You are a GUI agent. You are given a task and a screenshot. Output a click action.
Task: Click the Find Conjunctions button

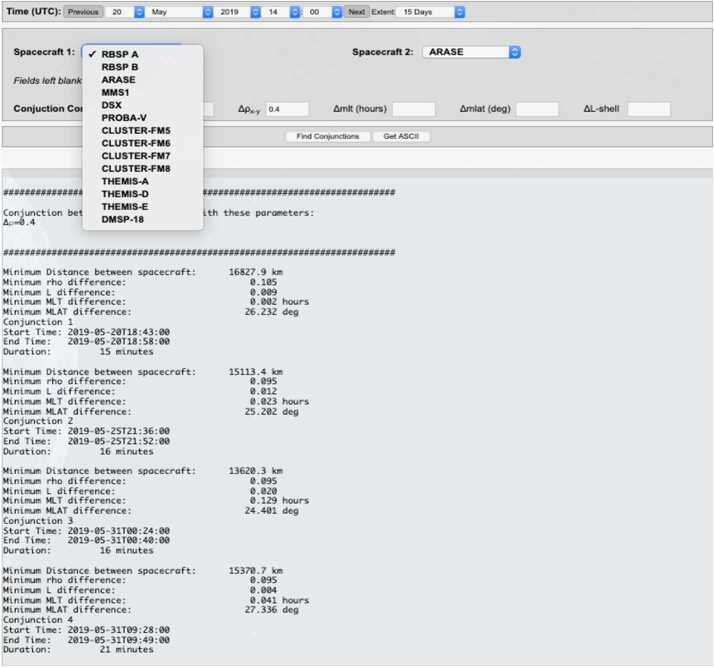pos(327,137)
